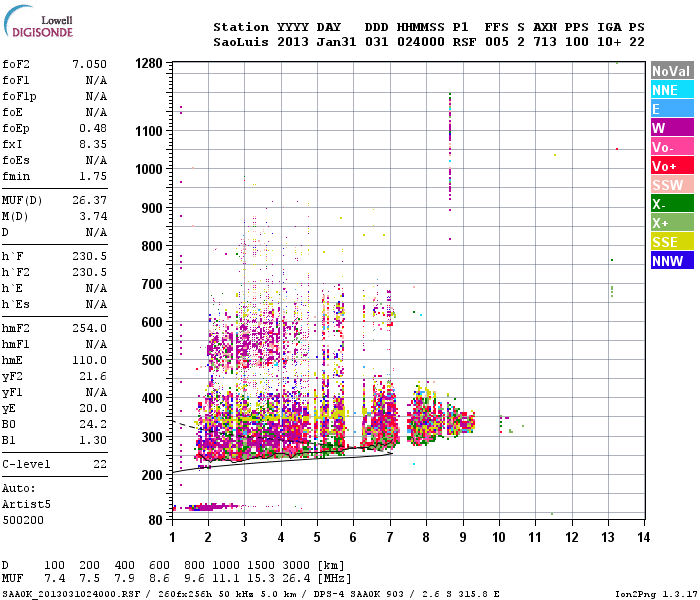Click the 1 MHz x-axis label
The height and width of the screenshot is (600, 700).
click(x=172, y=537)
